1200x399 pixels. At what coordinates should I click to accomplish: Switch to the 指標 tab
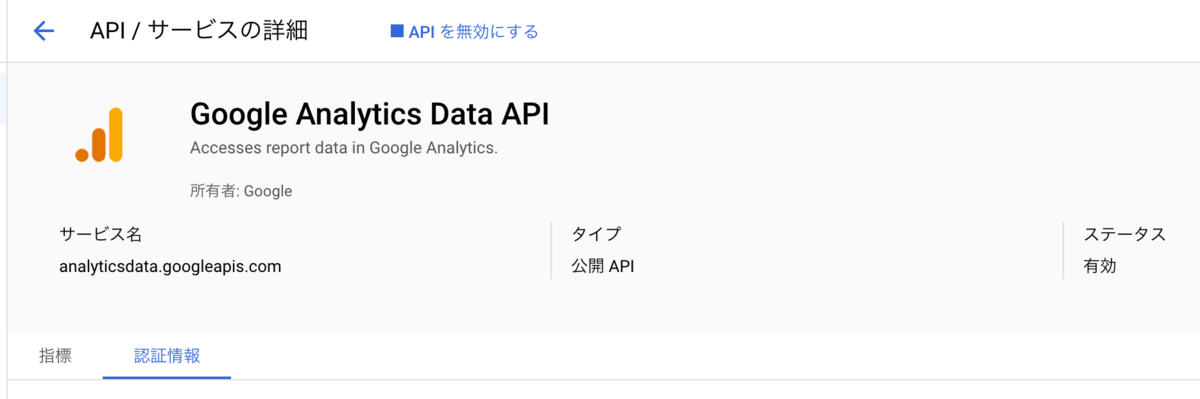(55, 355)
